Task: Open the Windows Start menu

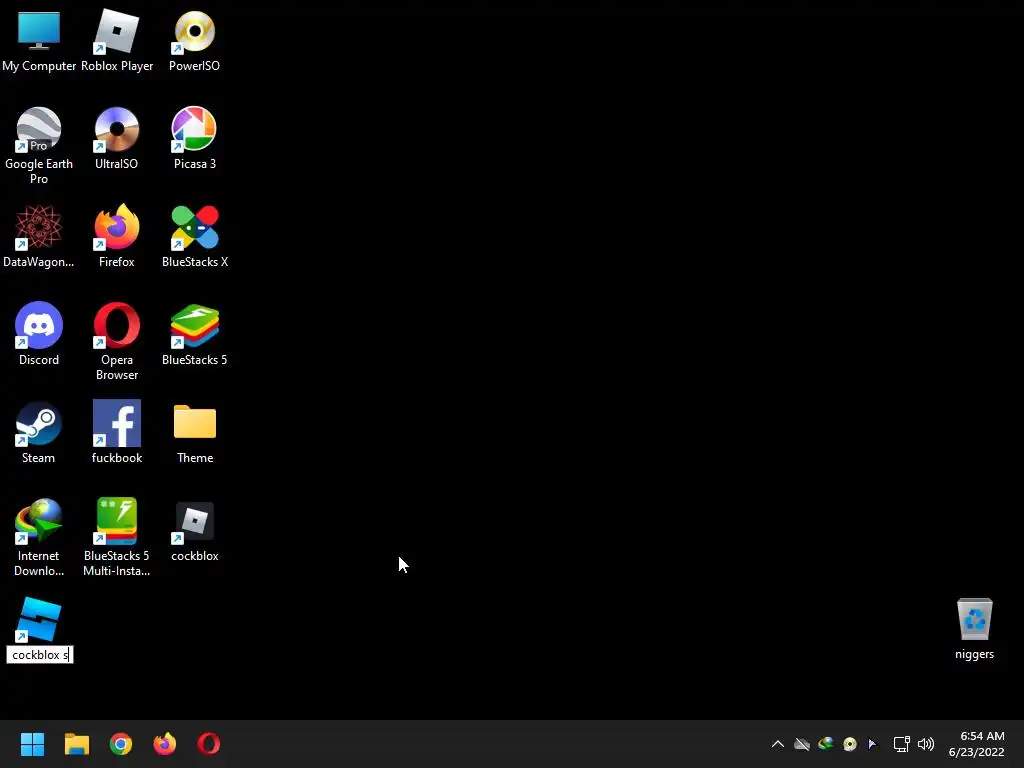Action: [x=32, y=744]
